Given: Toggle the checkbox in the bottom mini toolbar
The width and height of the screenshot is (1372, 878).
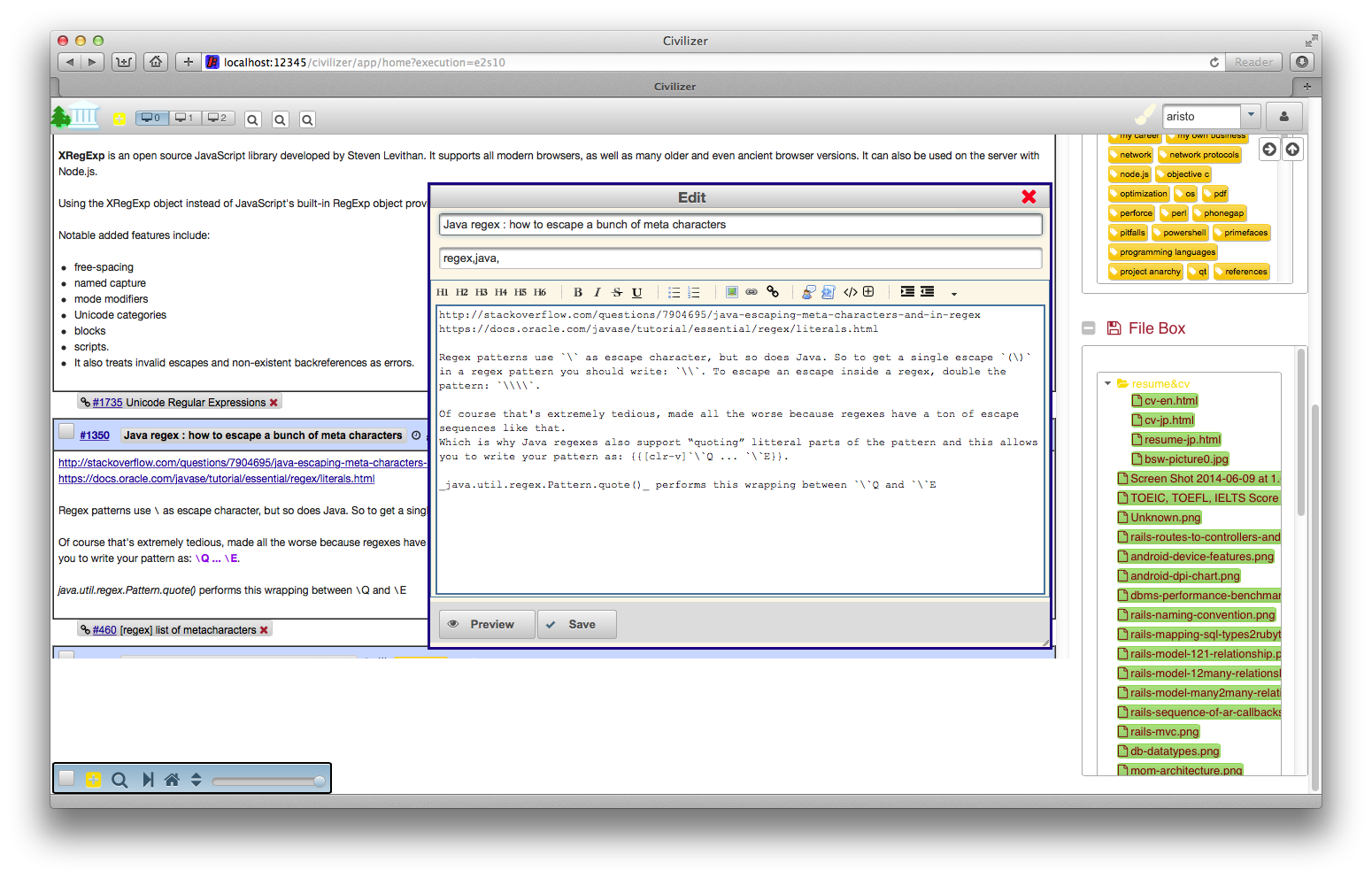Looking at the screenshot, I should point(66,778).
